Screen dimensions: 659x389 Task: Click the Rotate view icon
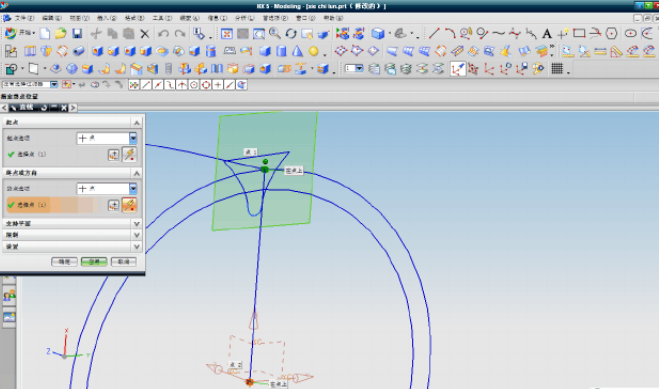click(x=291, y=34)
